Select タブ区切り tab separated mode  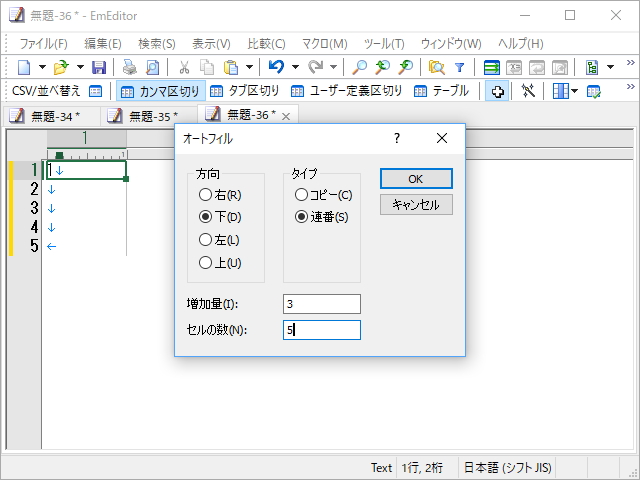coord(245,91)
